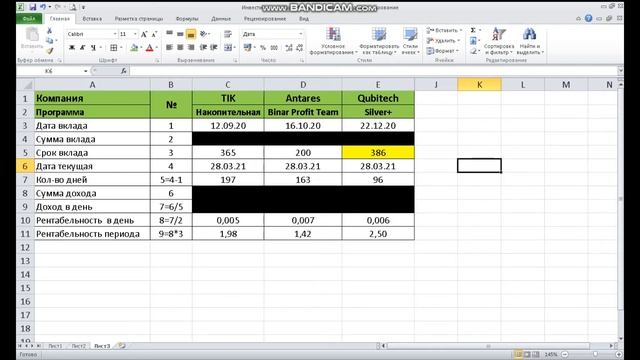This screenshot has width=640, height=360.
Task: Click the AutoSum sigma icon
Action: [473, 30]
